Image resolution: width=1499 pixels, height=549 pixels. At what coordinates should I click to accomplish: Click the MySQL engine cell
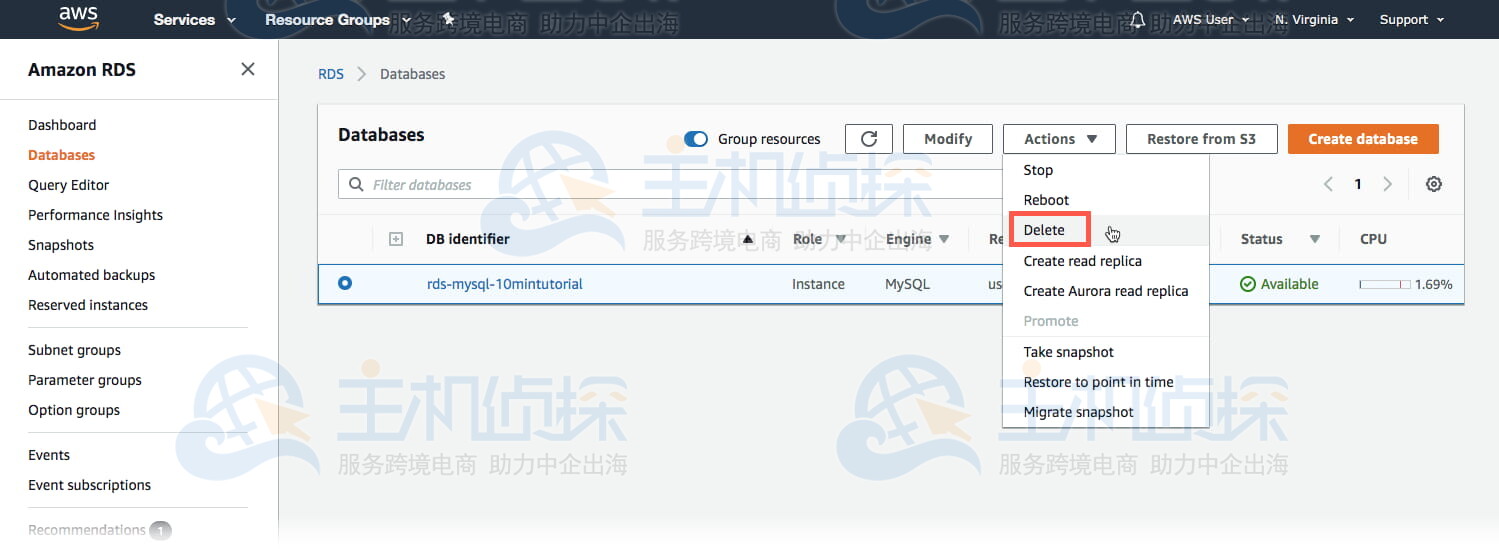point(907,284)
